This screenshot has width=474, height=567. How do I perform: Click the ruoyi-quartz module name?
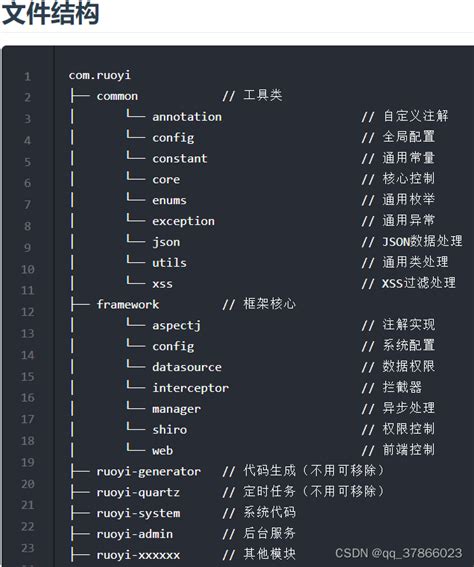tap(138, 493)
